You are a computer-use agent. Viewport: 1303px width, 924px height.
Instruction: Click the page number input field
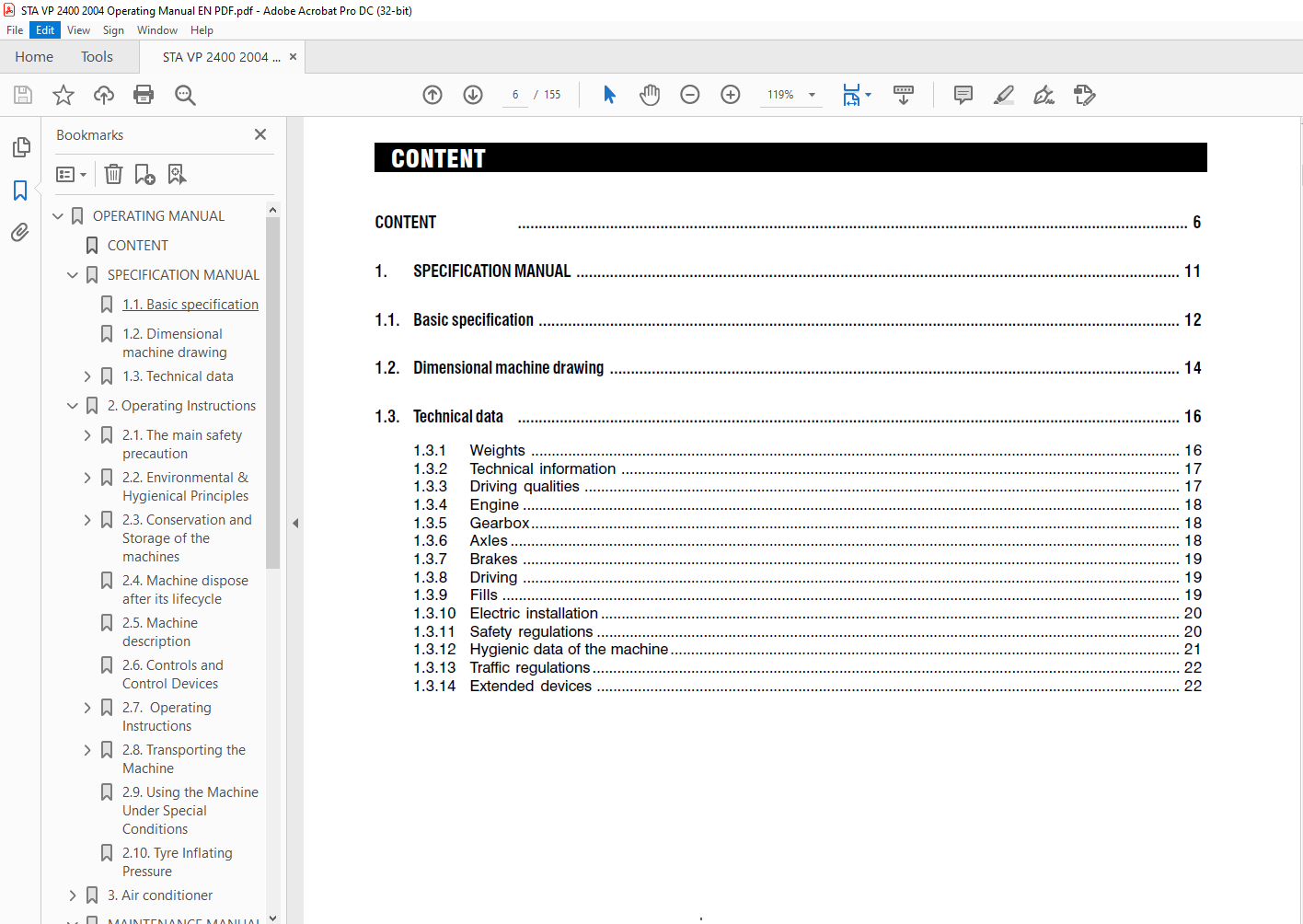[515, 95]
